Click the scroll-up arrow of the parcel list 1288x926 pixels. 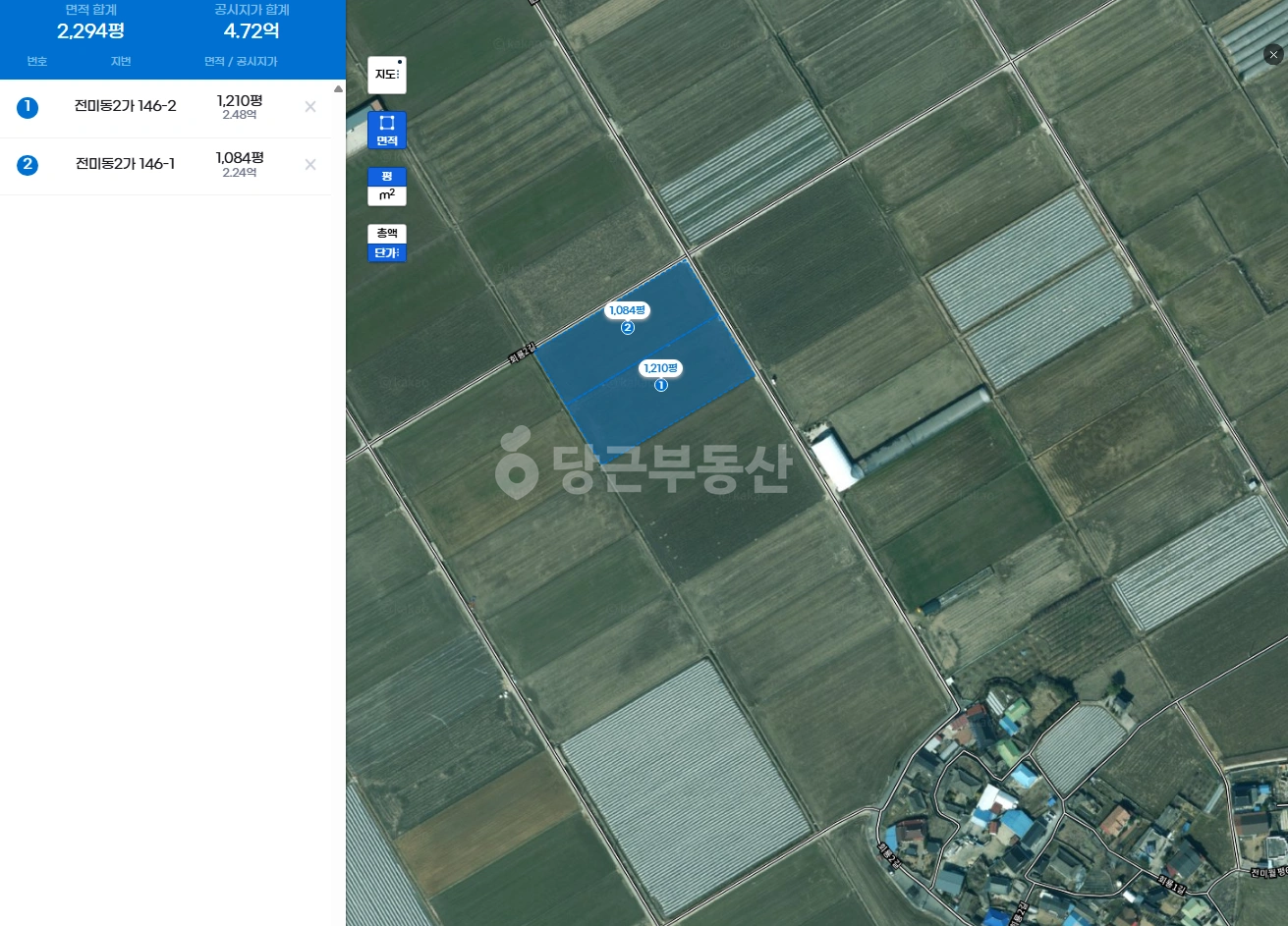(x=339, y=88)
